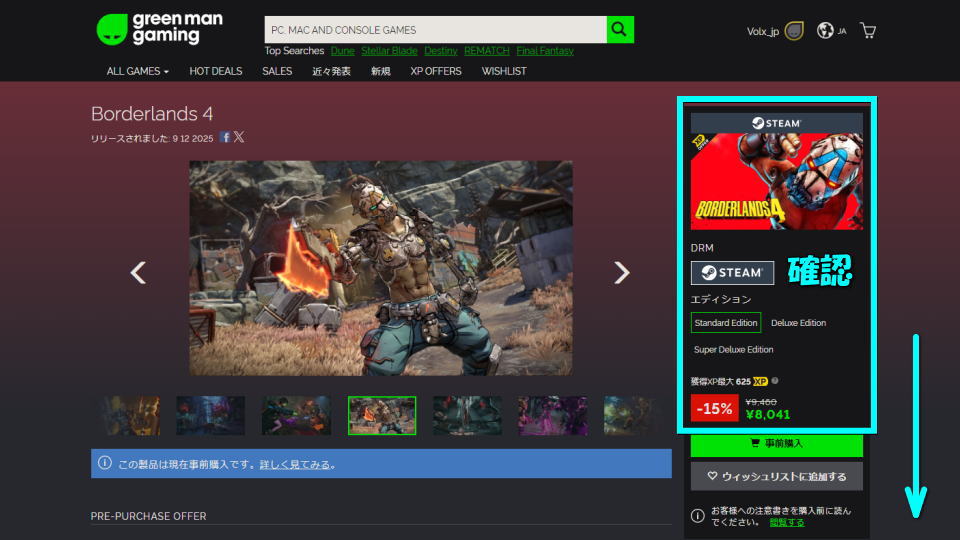The width and height of the screenshot is (960, 540).
Task: Click the green search magnifier button
Action: coord(620,29)
